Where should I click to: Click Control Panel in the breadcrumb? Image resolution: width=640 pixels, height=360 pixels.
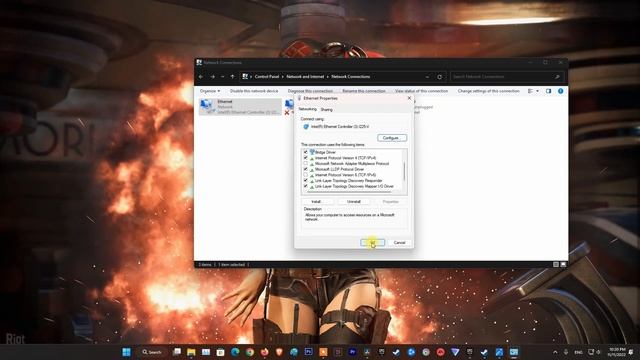(x=267, y=77)
